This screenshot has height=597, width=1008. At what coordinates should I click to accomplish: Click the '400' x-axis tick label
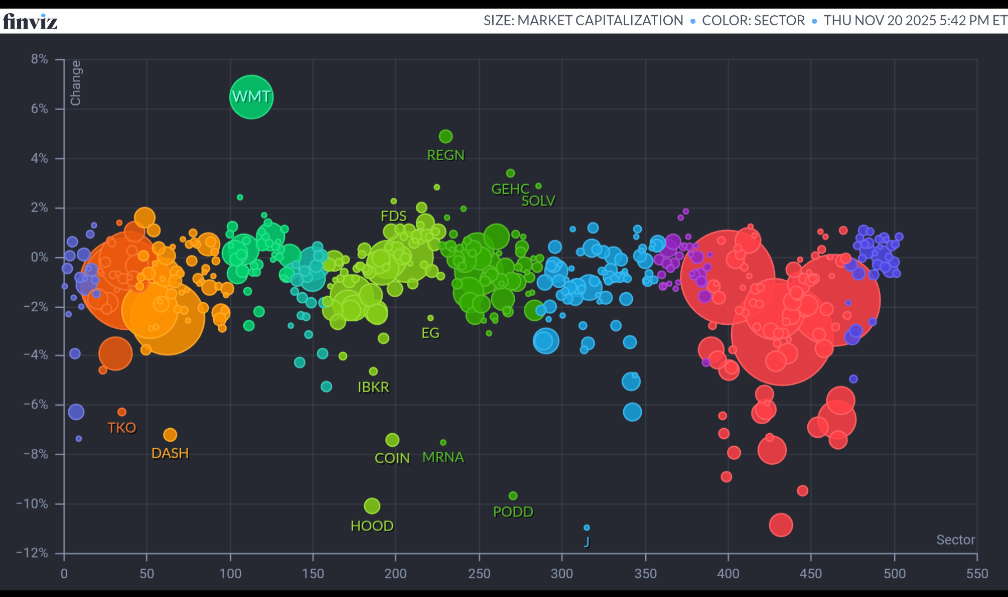coord(728,574)
